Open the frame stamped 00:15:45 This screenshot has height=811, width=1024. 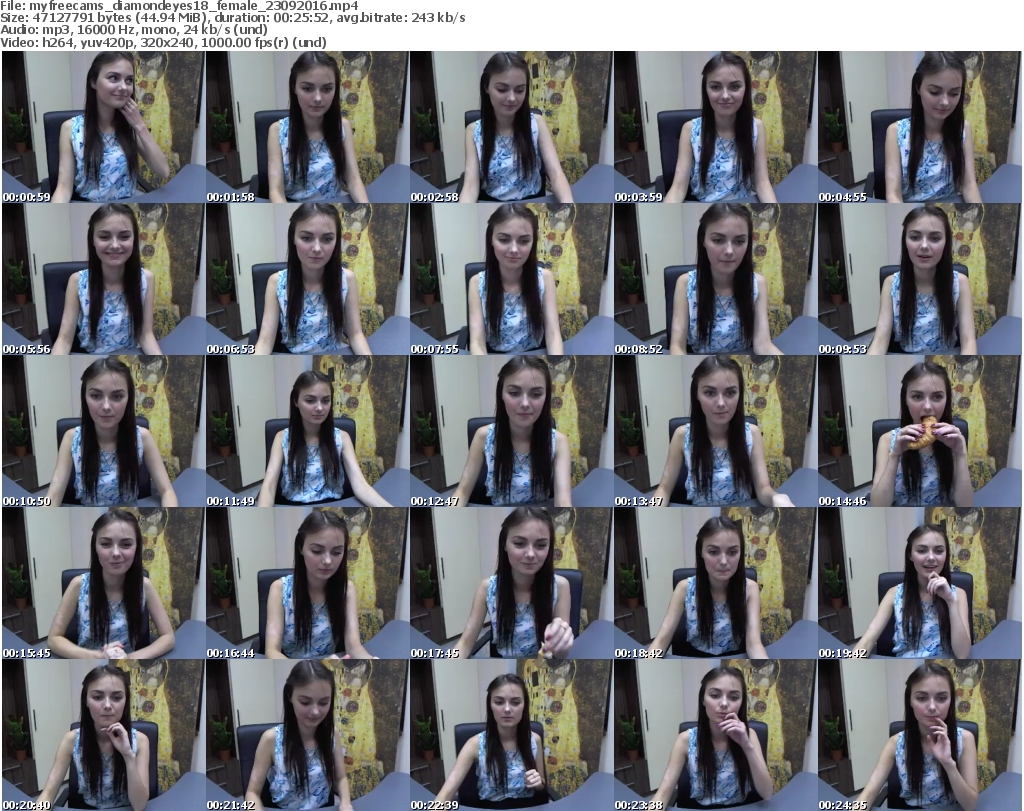[103, 583]
